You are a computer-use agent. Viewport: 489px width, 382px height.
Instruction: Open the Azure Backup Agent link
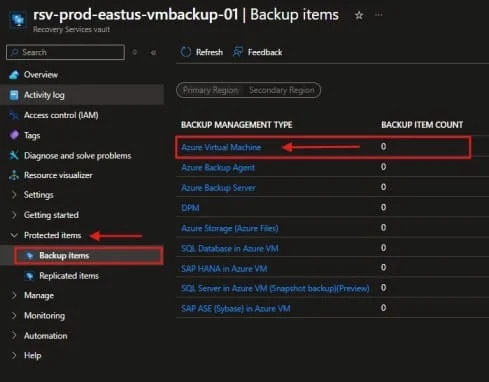click(x=218, y=168)
